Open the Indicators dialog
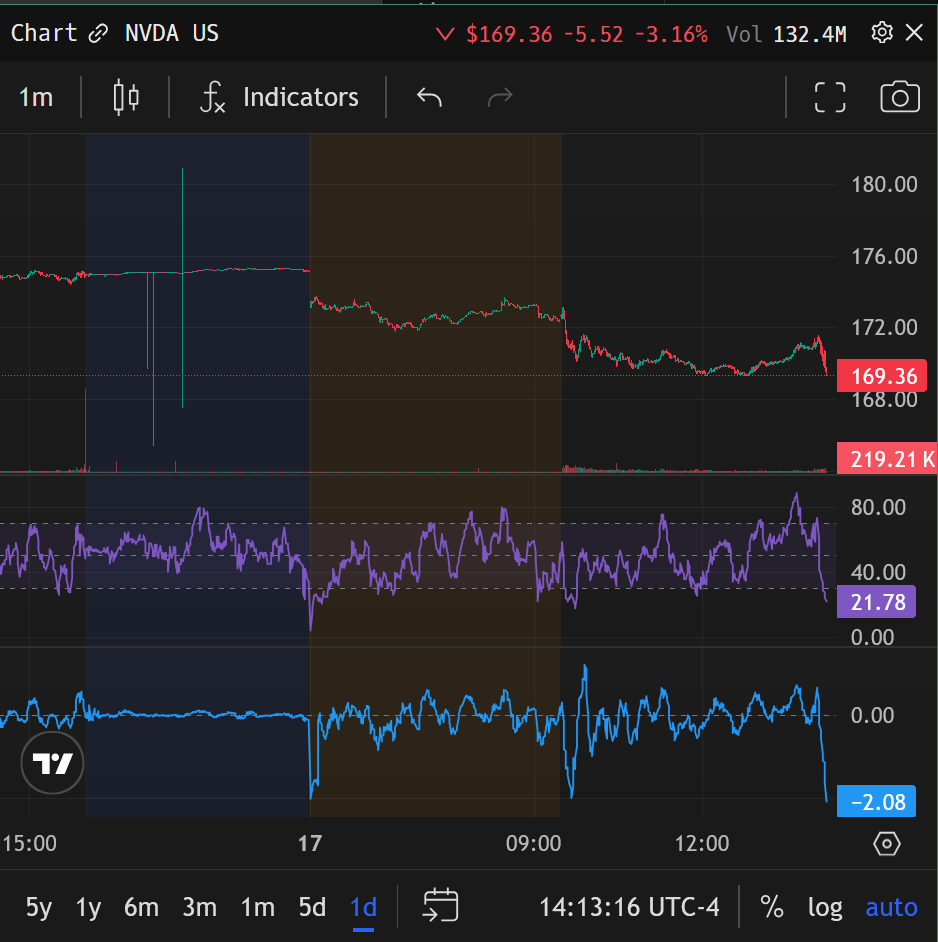 [x=279, y=97]
